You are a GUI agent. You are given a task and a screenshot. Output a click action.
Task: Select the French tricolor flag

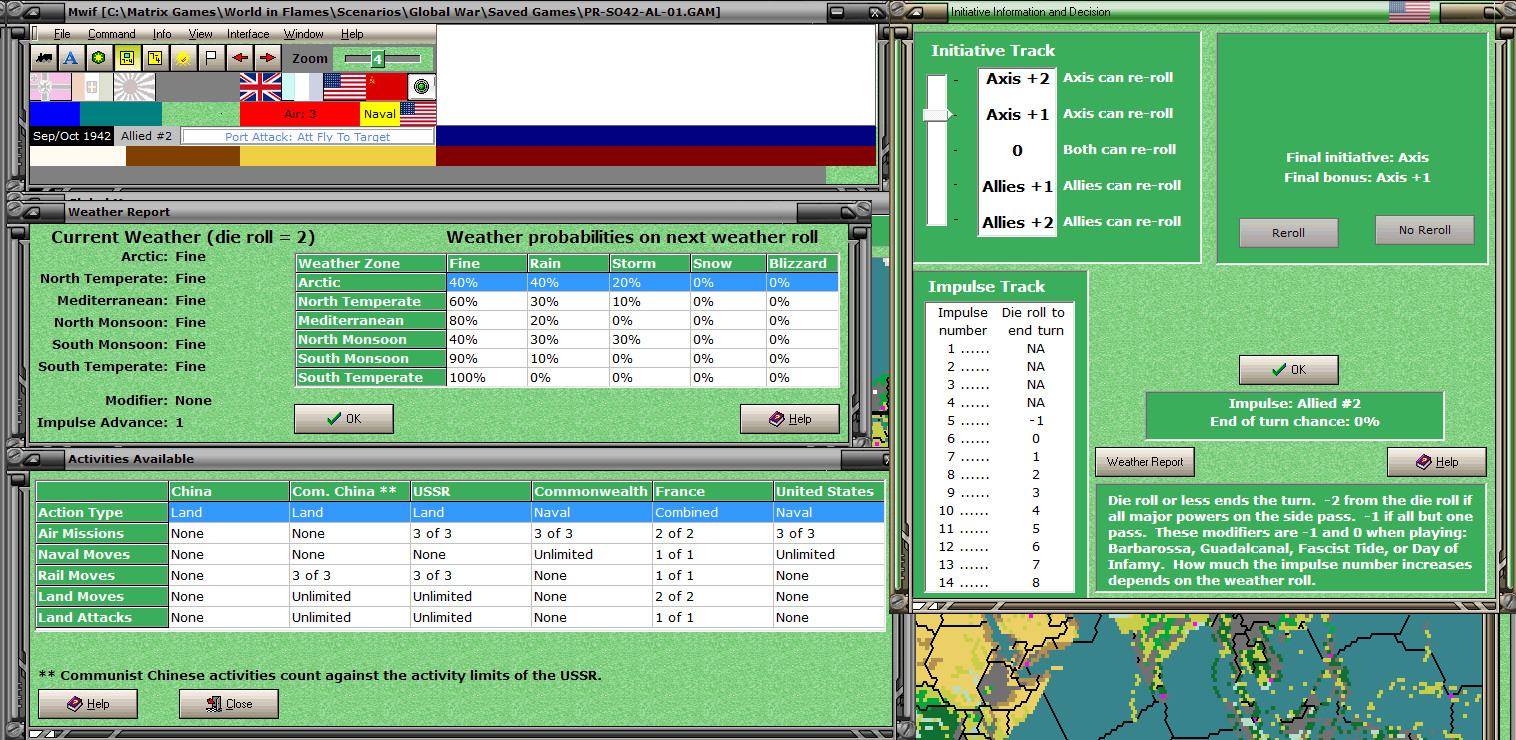tap(302, 87)
